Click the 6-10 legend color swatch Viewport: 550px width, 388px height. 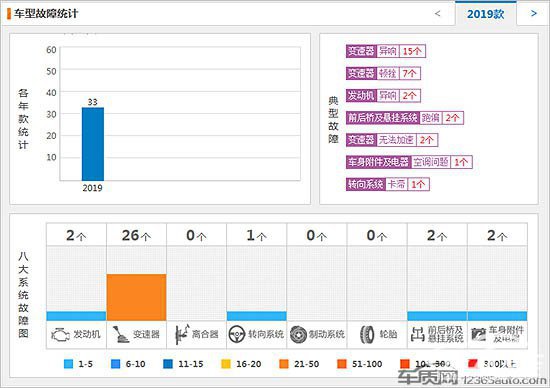(115, 364)
